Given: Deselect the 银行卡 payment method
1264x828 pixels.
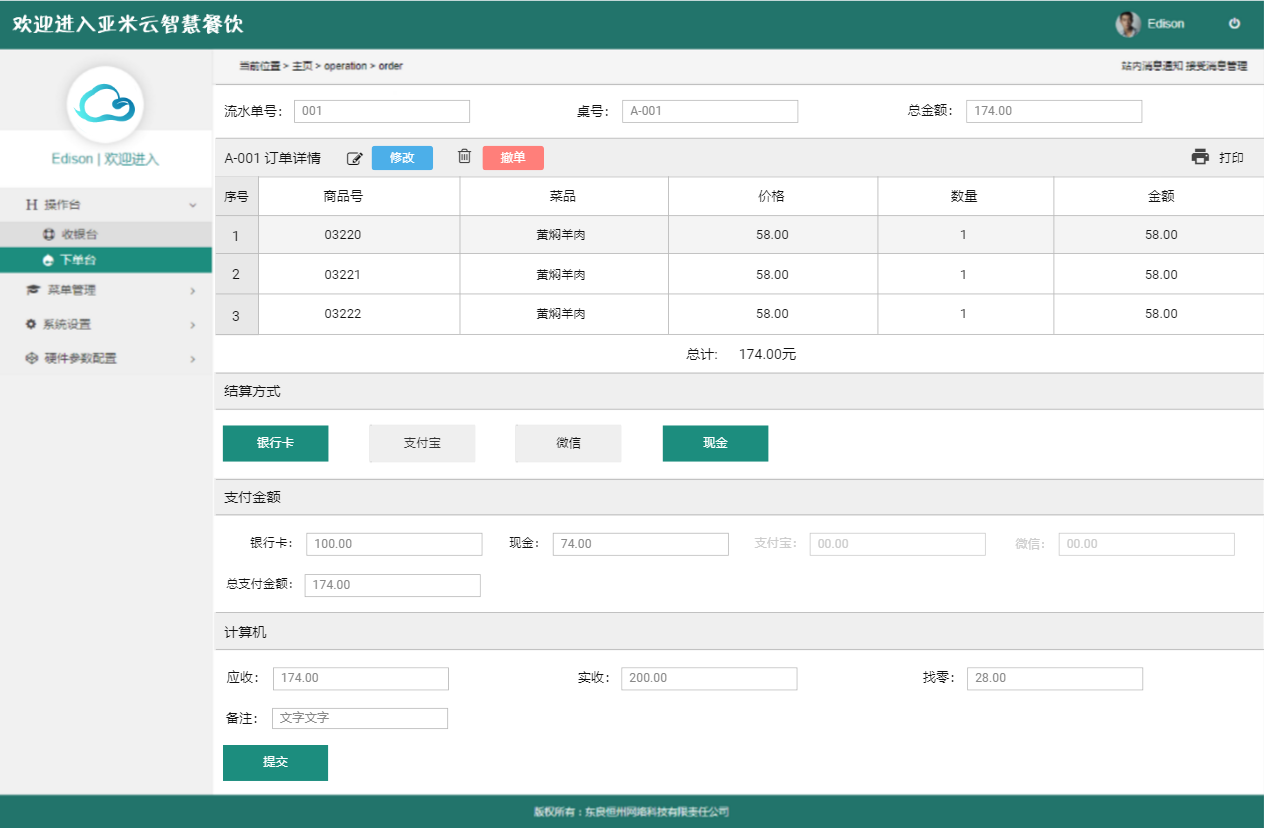Looking at the screenshot, I should (275, 443).
